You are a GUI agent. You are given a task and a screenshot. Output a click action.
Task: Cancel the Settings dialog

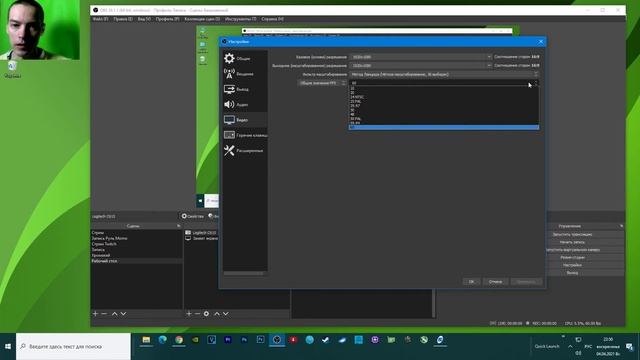(496, 282)
